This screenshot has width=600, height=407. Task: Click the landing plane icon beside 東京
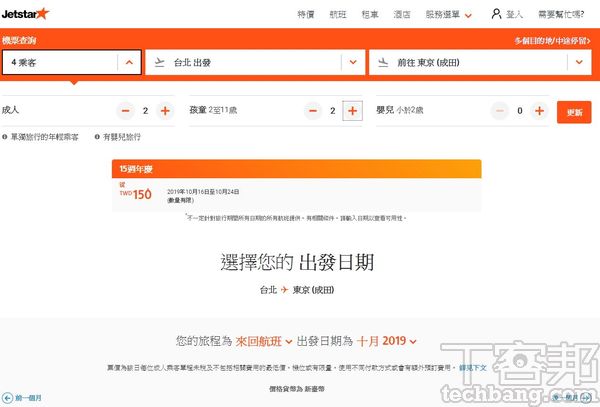383,62
